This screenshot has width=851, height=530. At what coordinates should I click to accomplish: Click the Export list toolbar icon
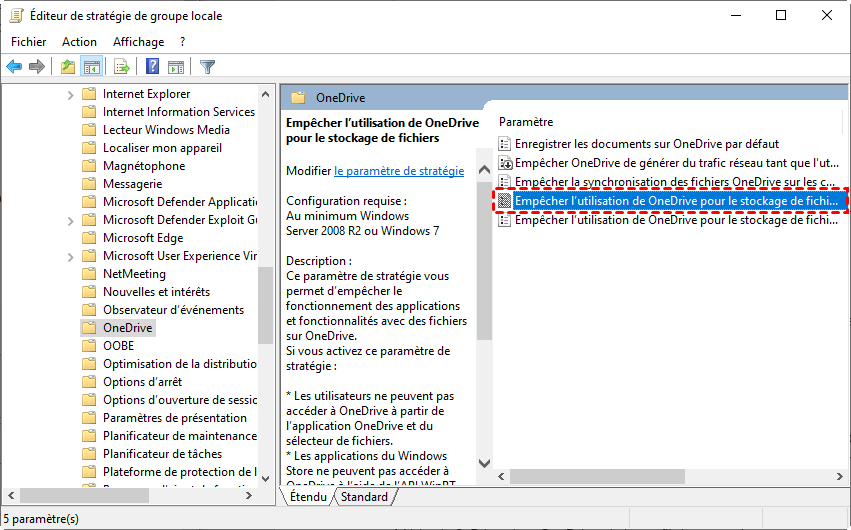pyautogui.click(x=122, y=67)
